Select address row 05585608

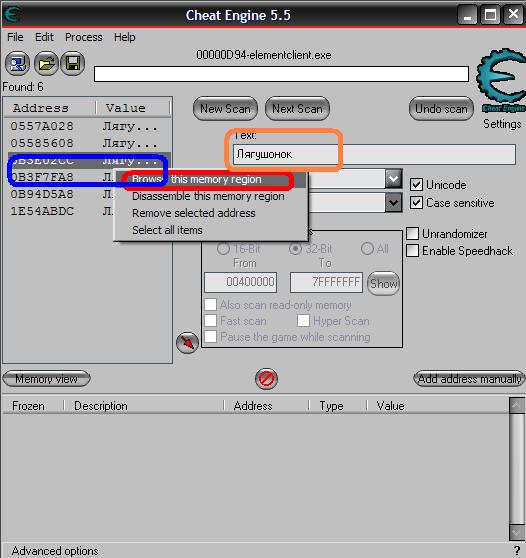(87, 143)
